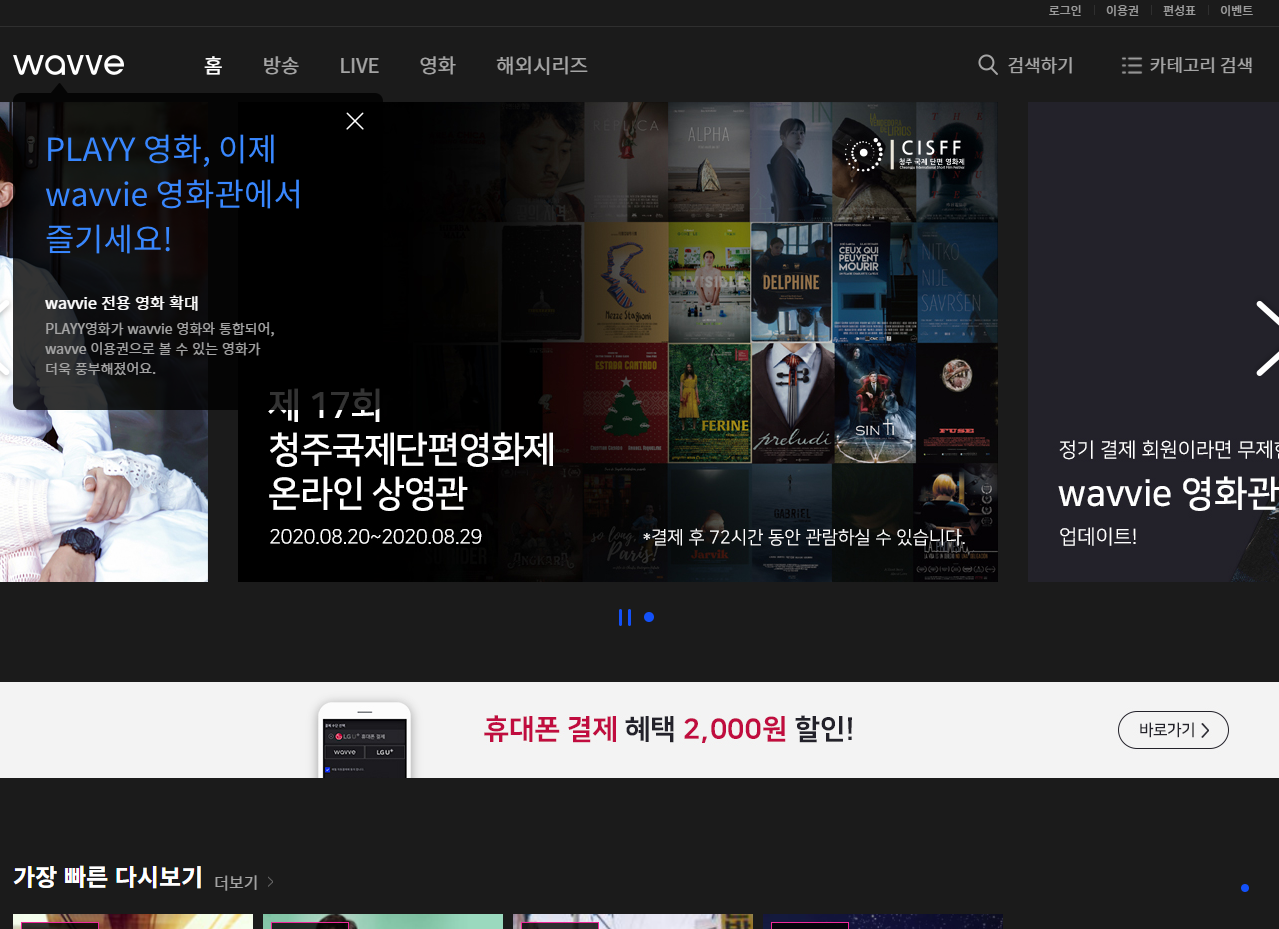
Task: Click the 가장 빠른 다시보기 heading
Action: tap(108, 878)
